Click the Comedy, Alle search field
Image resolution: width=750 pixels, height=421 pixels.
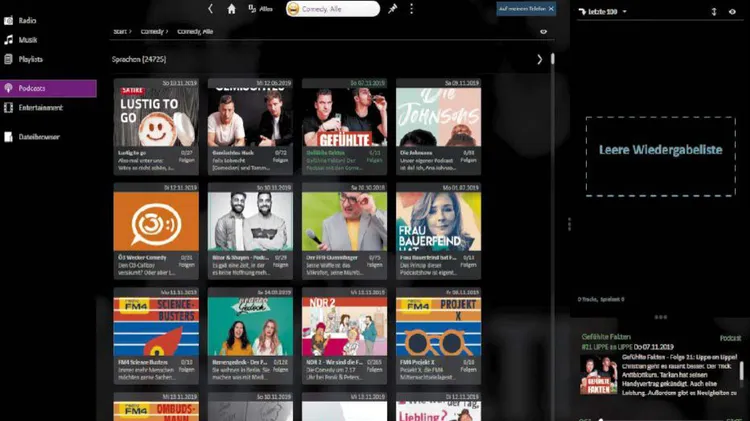(x=333, y=9)
